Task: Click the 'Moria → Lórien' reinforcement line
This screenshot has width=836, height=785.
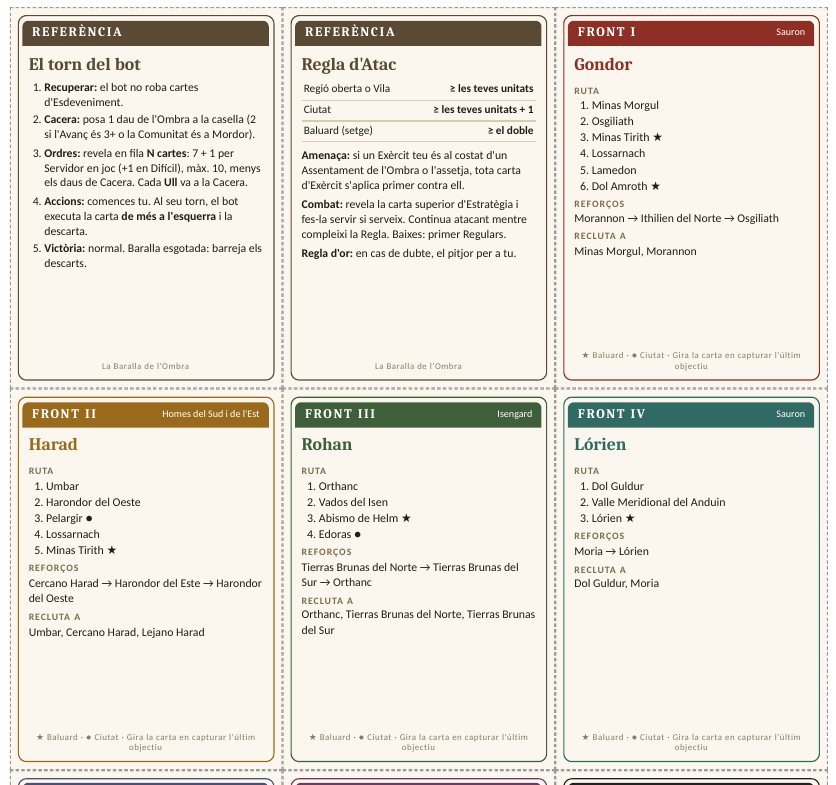Action: pyautogui.click(x=611, y=551)
